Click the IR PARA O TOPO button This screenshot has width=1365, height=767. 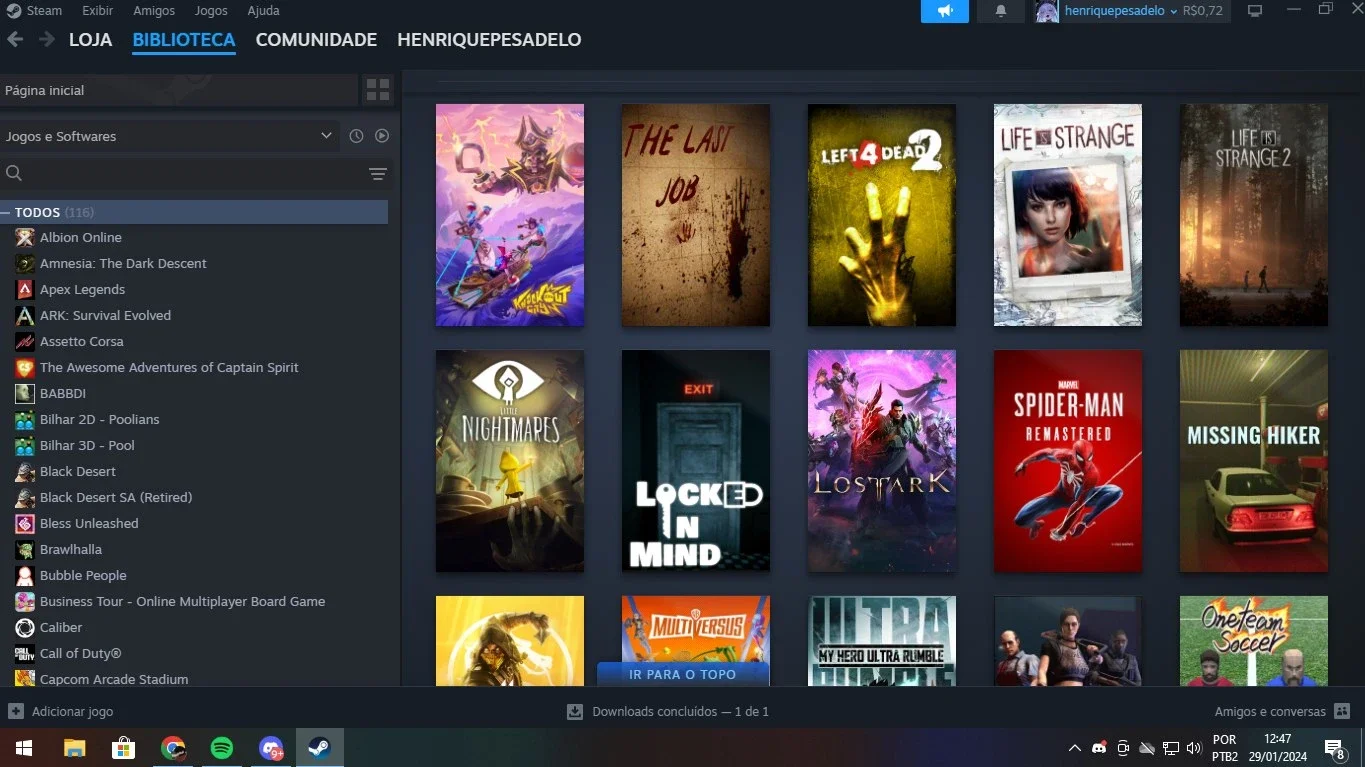point(683,674)
